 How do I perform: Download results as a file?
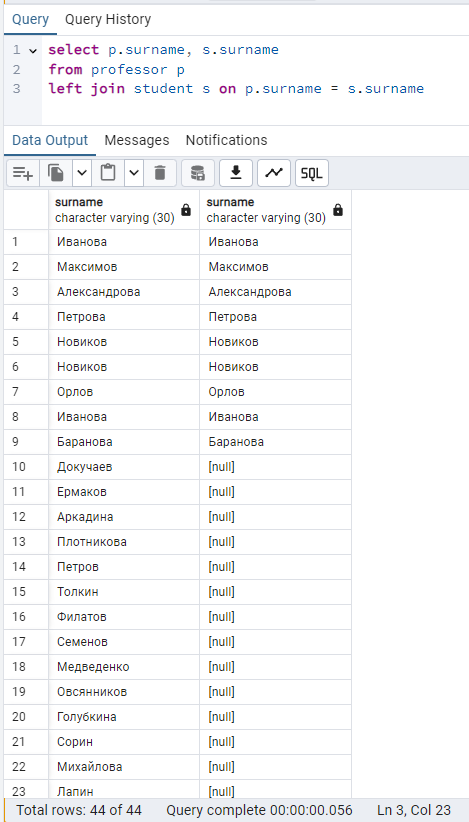[x=236, y=173]
